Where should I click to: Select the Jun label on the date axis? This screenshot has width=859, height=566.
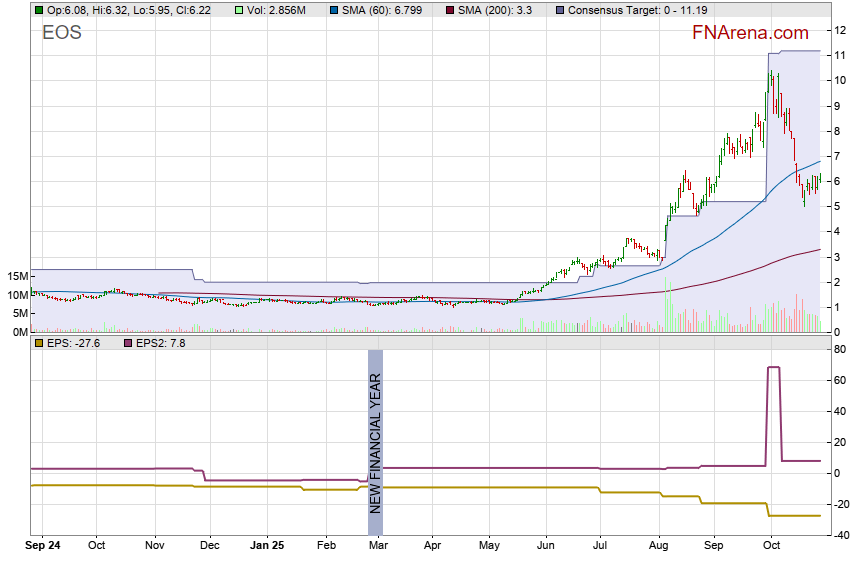[x=546, y=546]
